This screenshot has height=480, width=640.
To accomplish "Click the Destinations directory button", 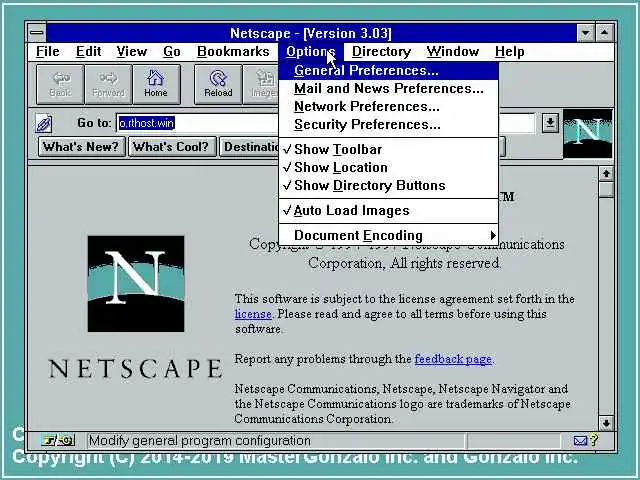I will click(250, 147).
